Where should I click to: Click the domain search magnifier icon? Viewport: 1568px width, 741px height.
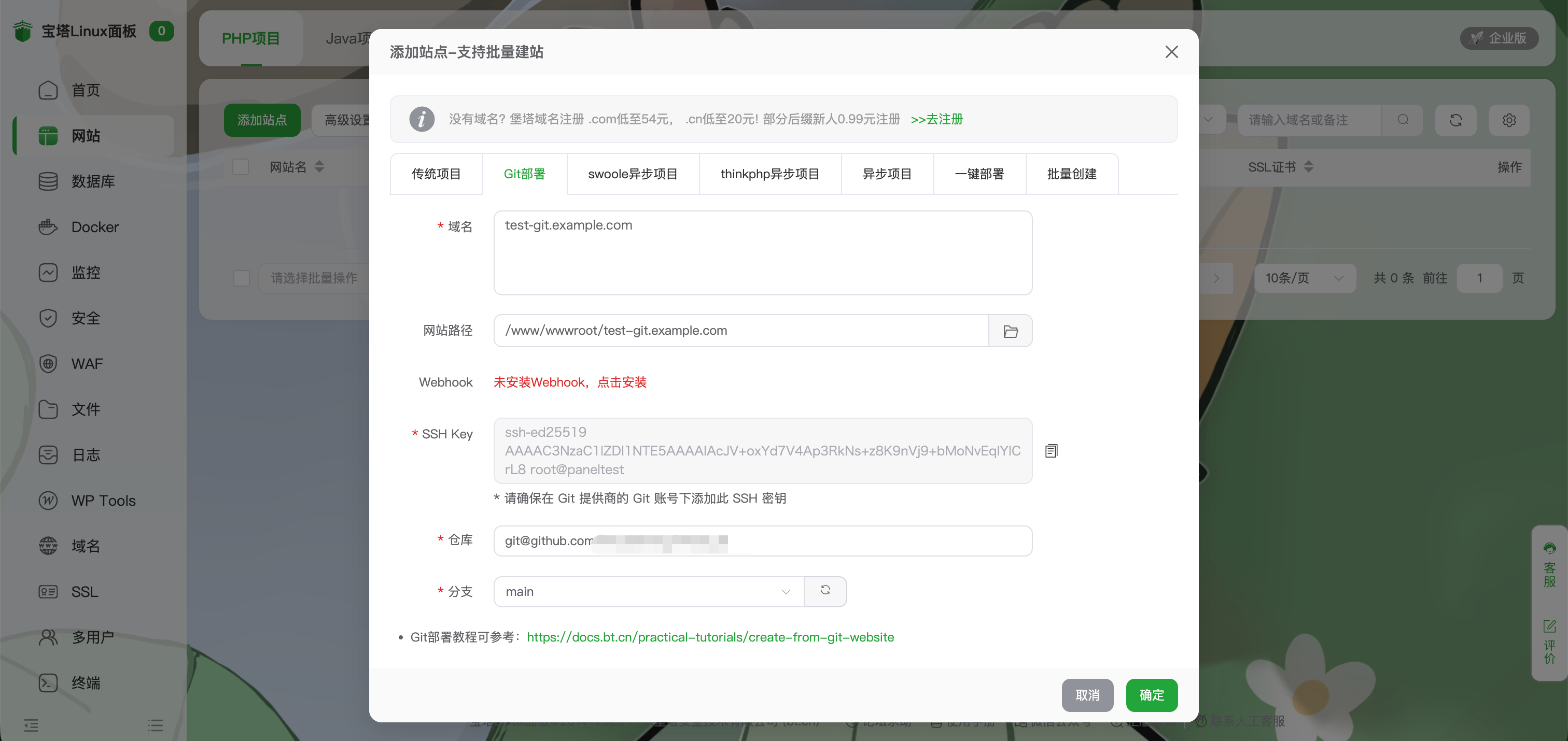(x=1403, y=120)
